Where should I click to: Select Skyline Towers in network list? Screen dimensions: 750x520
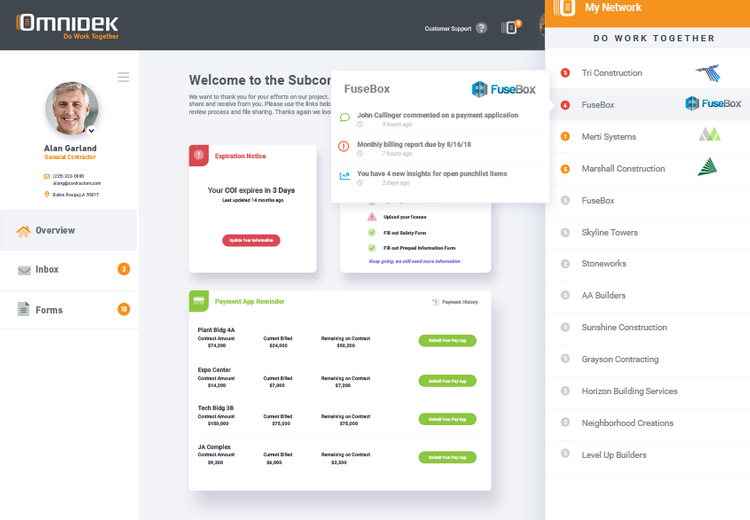click(648, 232)
